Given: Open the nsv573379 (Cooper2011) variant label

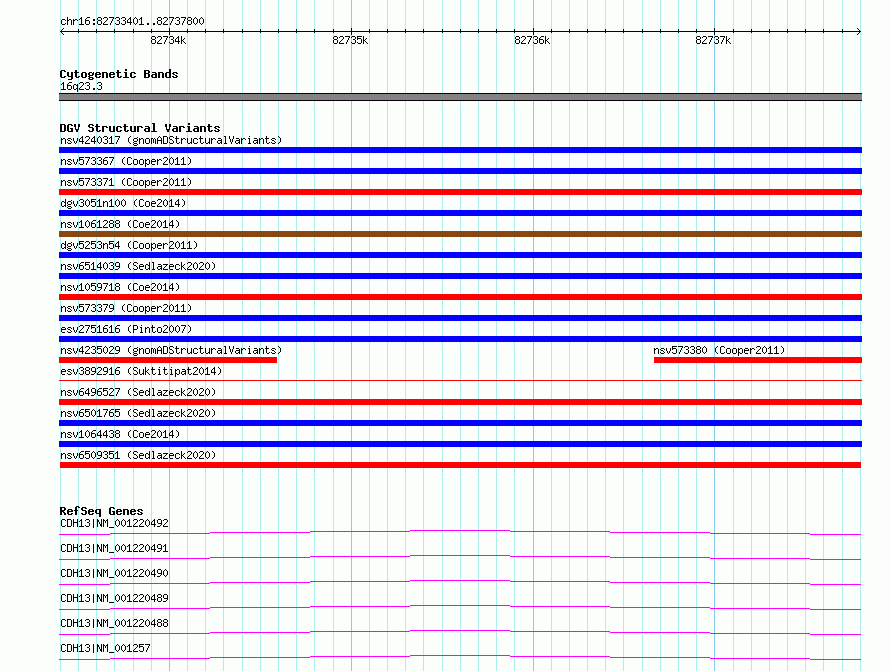Looking at the screenshot, I should [126, 308].
